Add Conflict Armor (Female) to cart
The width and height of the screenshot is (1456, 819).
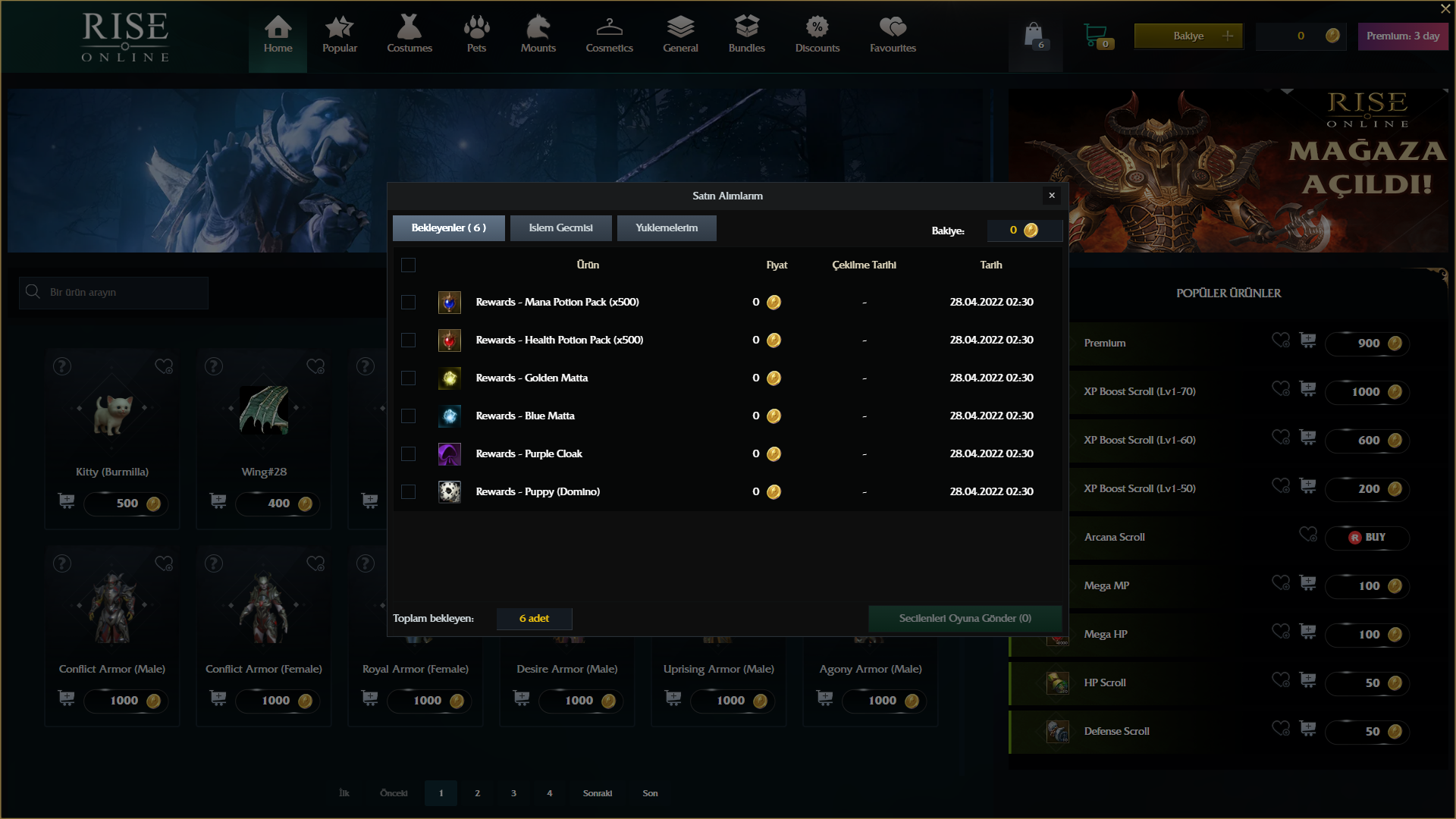[218, 698]
